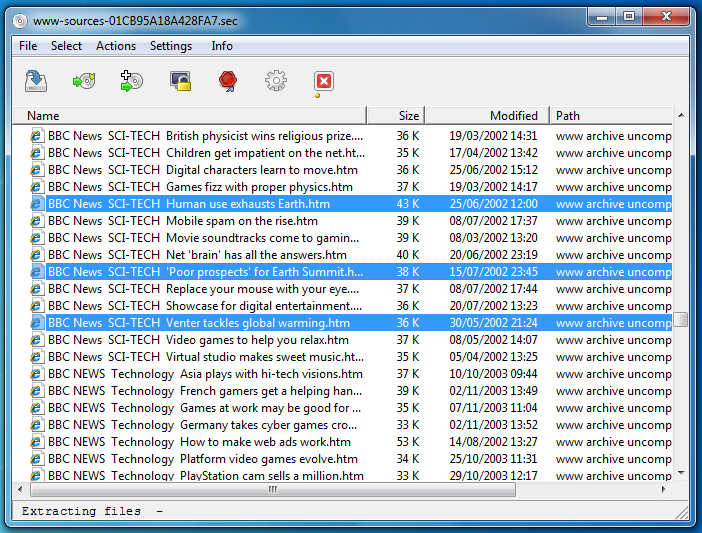Sort list by the Path column header
Screen dimensions: 702x533
tap(611, 115)
